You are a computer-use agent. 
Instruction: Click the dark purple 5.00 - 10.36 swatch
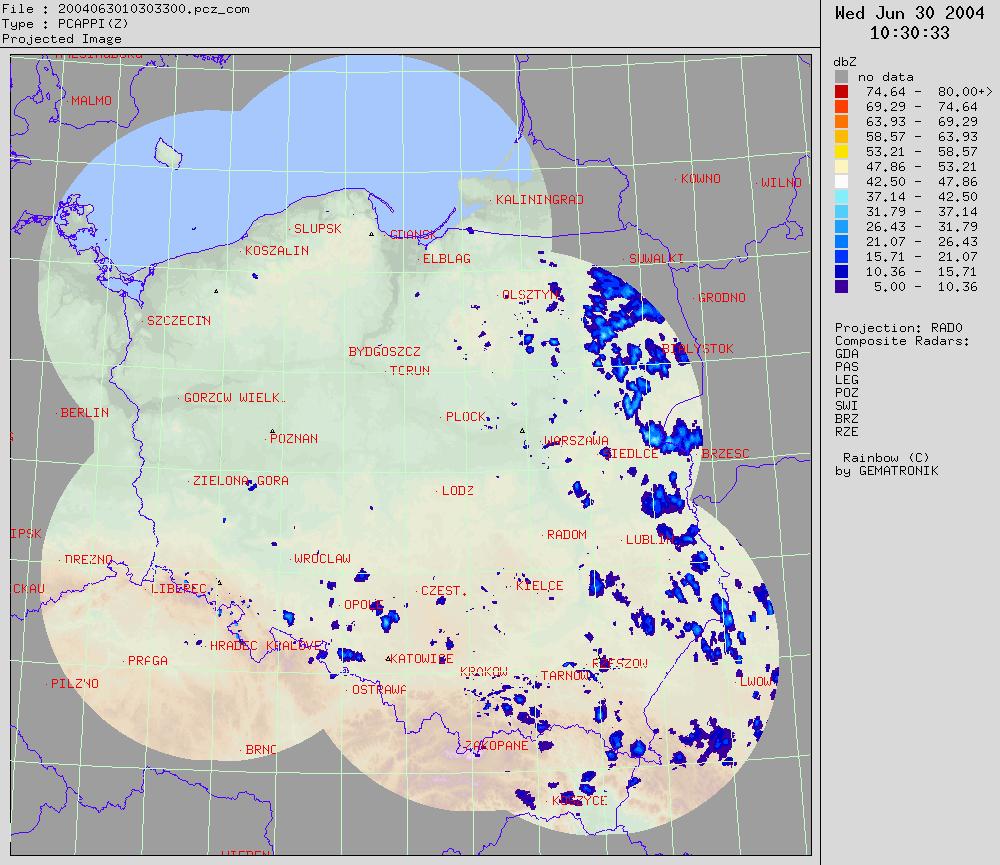pyautogui.click(x=841, y=286)
